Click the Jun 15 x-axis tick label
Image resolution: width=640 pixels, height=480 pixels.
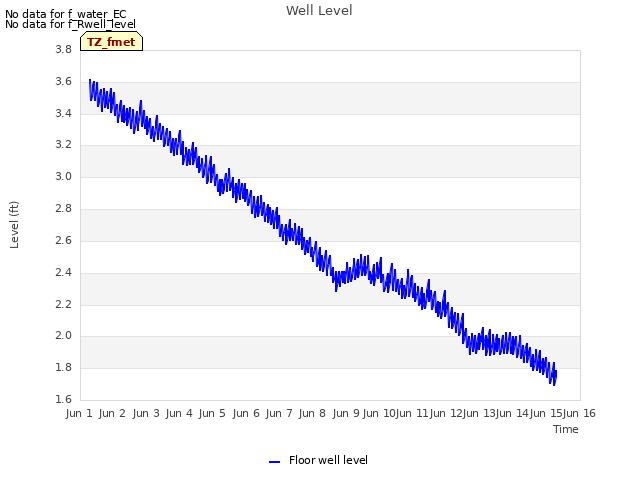tap(546, 413)
